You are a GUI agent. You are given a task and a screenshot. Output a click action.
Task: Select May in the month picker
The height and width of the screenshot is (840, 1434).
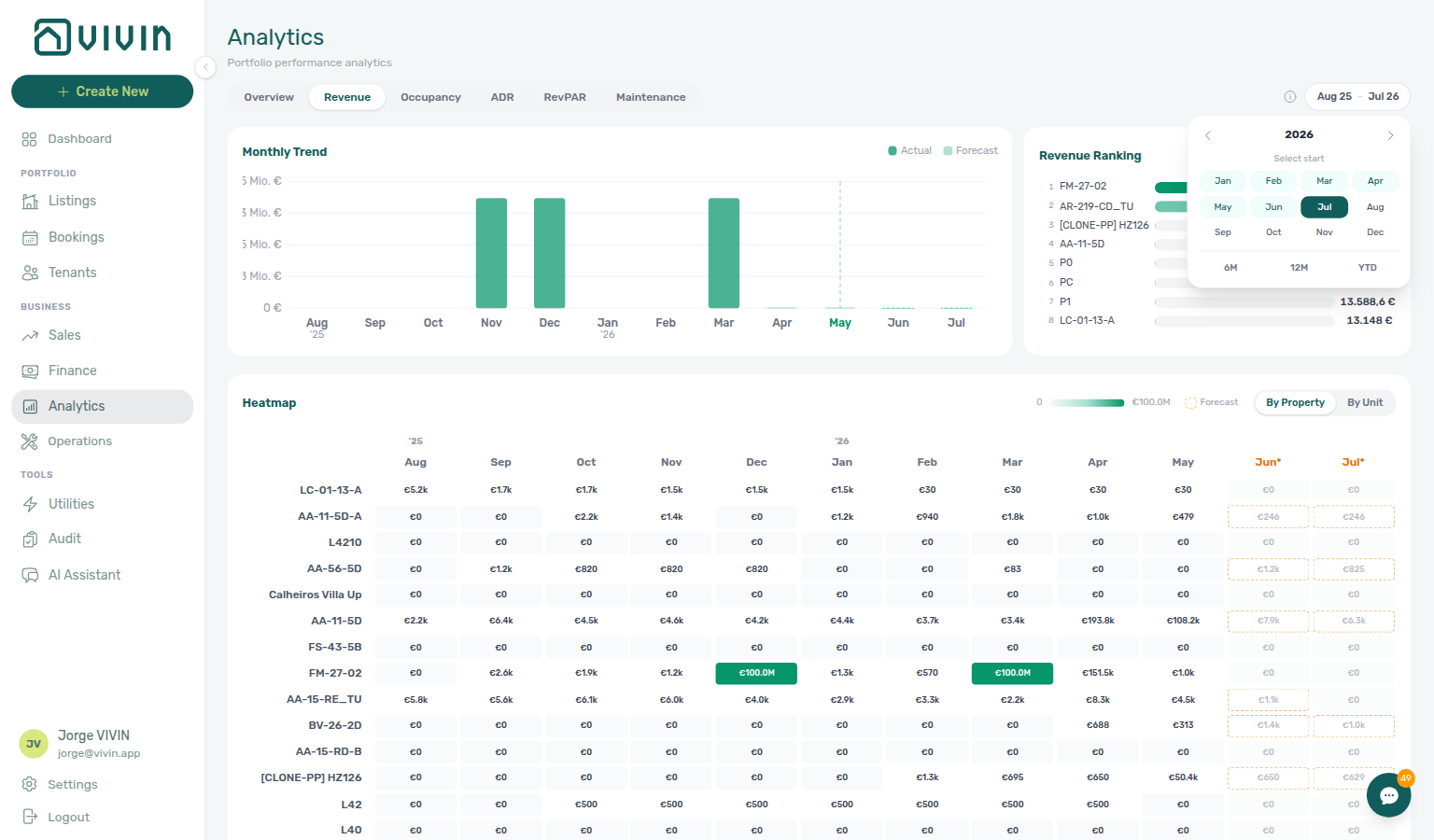tap(1223, 207)
